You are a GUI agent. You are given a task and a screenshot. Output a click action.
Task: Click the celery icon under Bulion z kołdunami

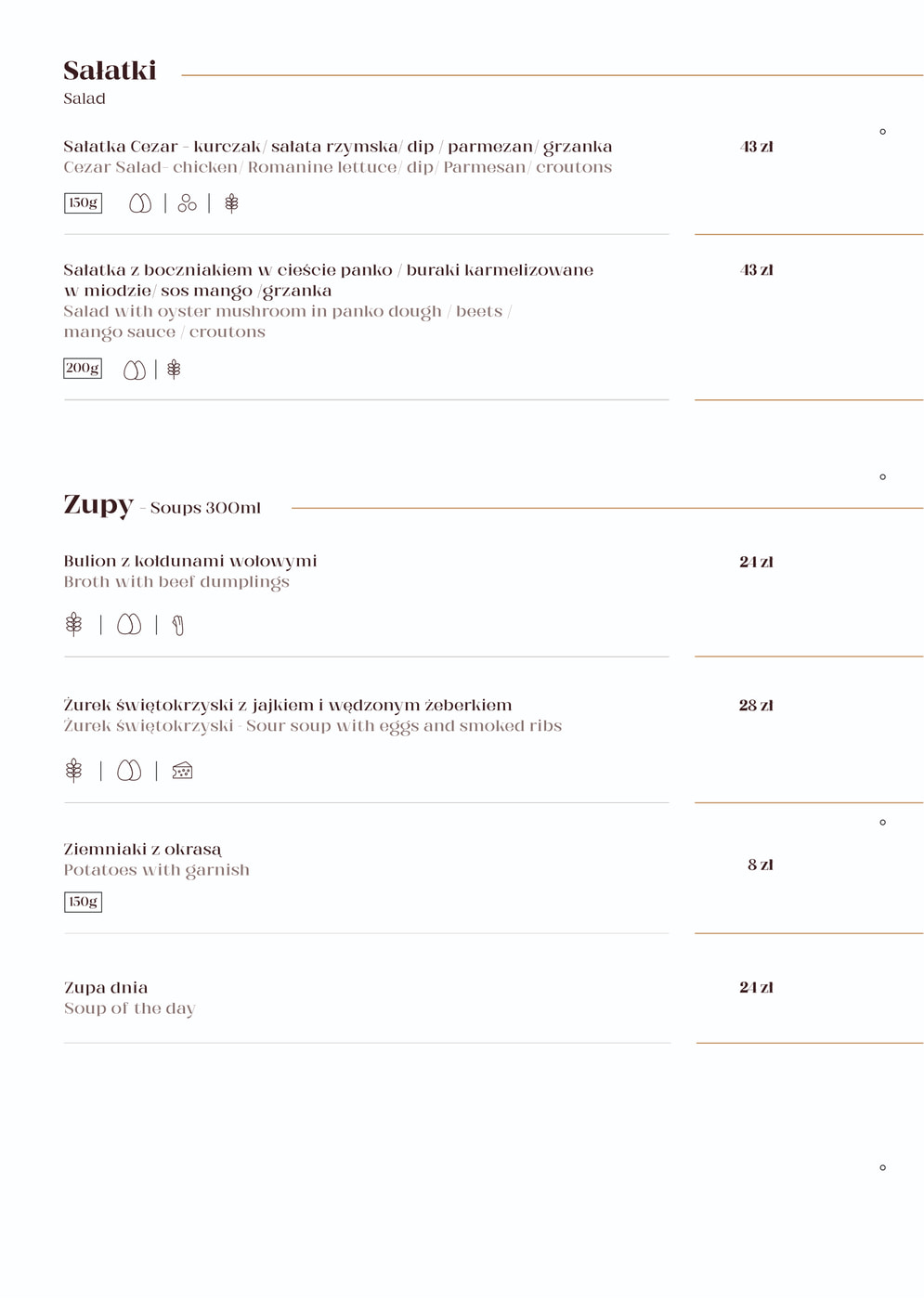click(x=178, y=626)
